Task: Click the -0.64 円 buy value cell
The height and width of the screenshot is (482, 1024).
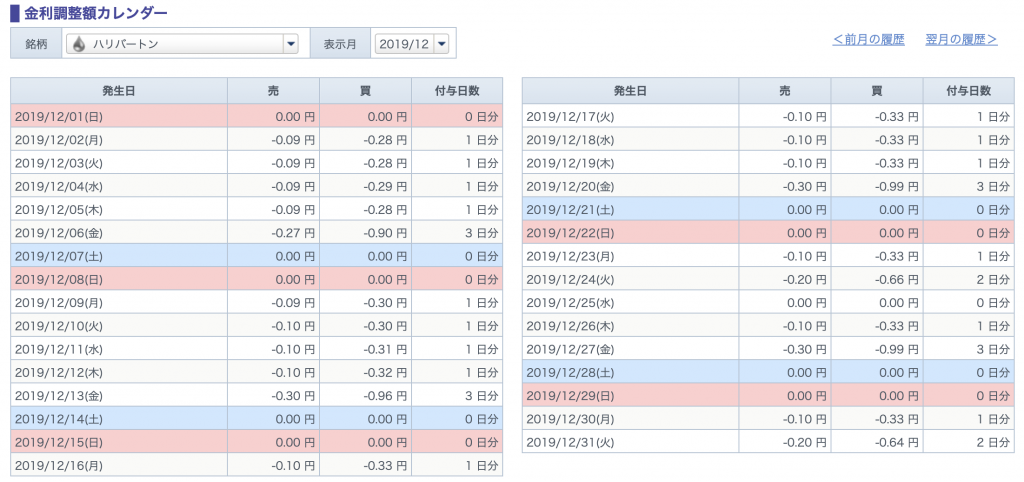Action: [877, 442]
